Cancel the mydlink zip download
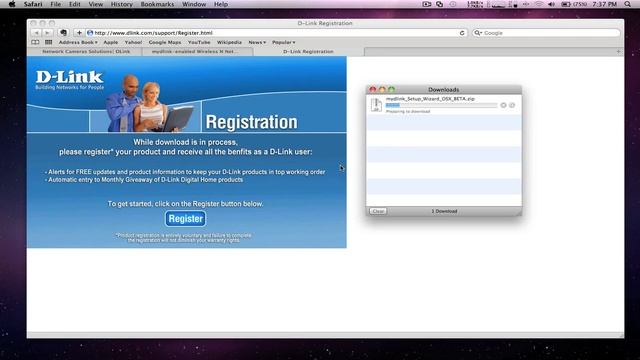640x360 pixels. click(503, 105)
